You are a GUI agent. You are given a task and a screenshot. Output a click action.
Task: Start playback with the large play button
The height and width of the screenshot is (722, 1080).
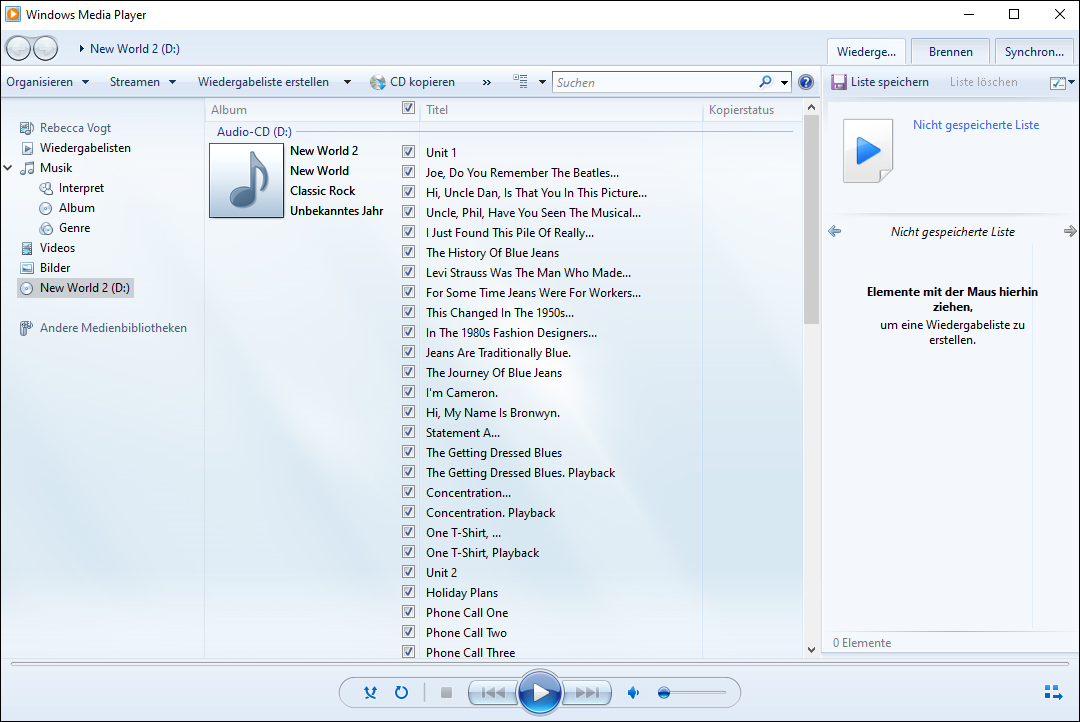pos(540,692)
